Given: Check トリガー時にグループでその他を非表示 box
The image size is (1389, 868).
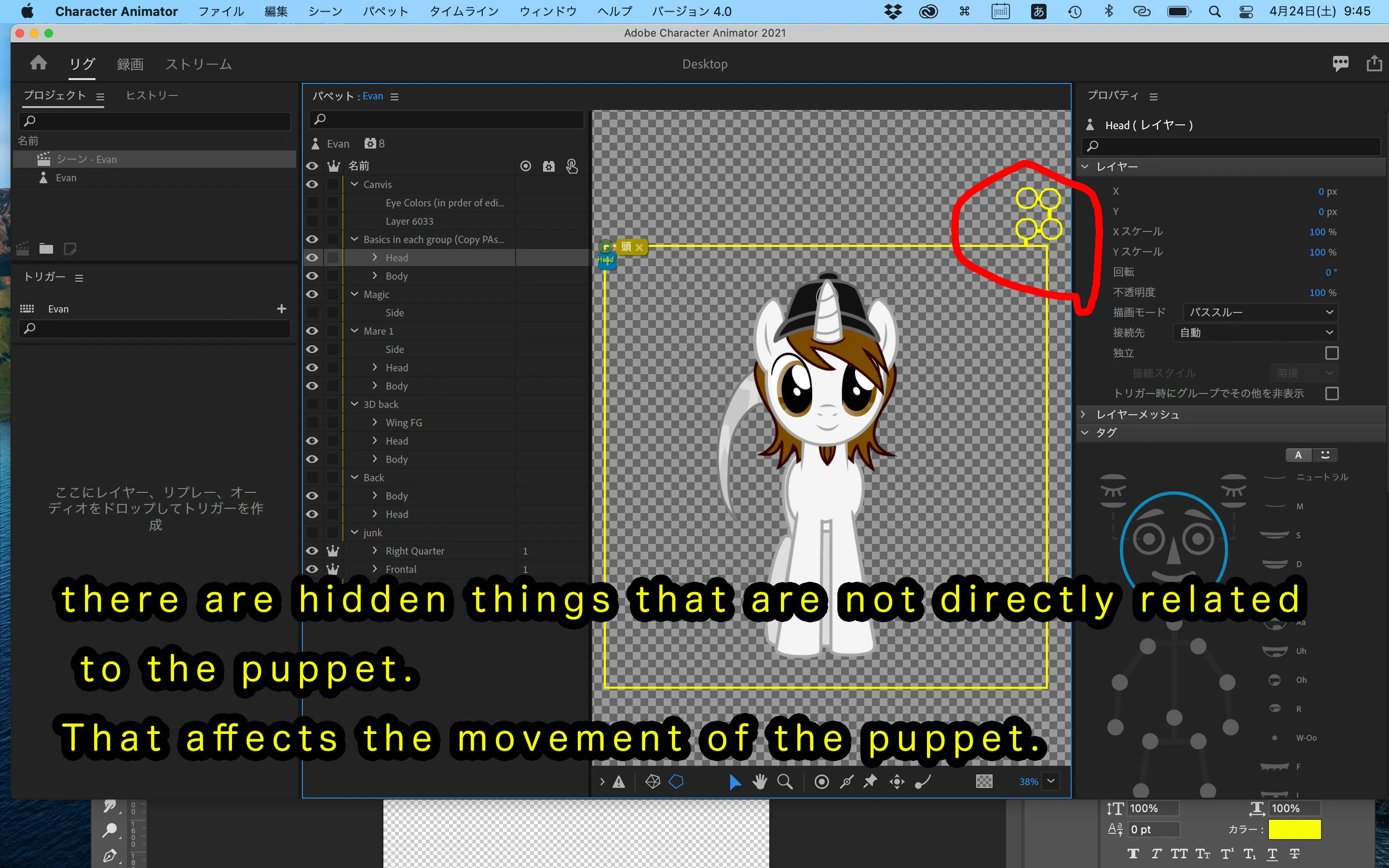Looking at the screenshot, I should click(1332, 393).
